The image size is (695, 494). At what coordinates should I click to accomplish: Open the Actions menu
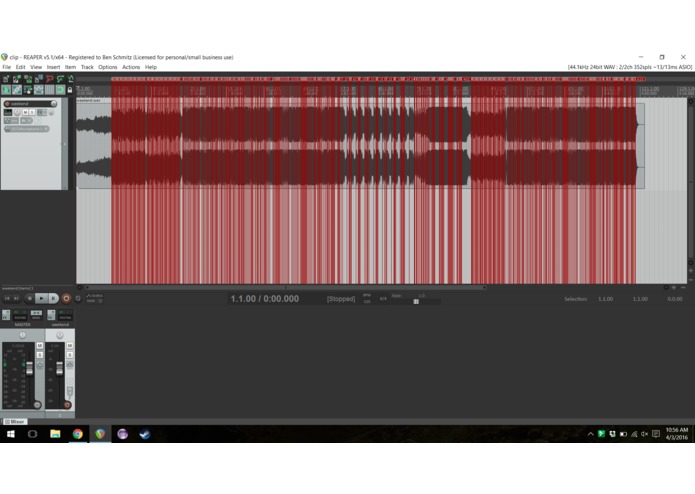131,67
